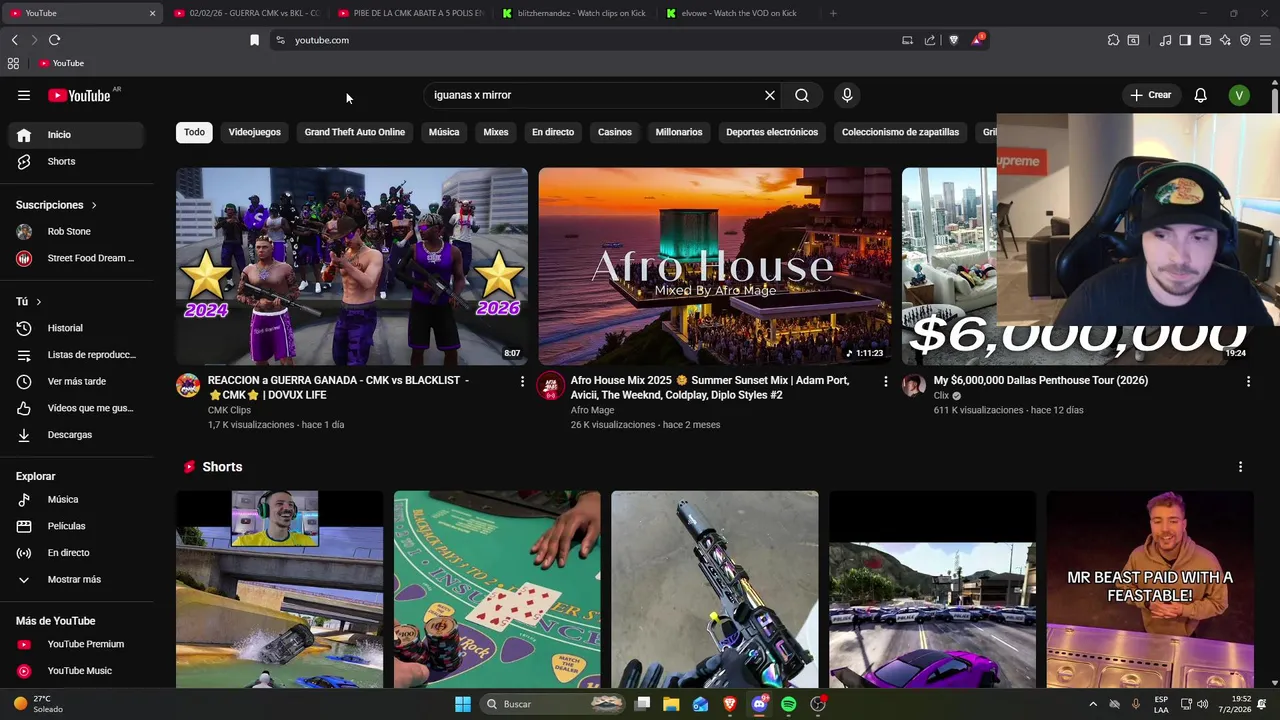Open the YouTube Premium link

(x=77, y=644)
